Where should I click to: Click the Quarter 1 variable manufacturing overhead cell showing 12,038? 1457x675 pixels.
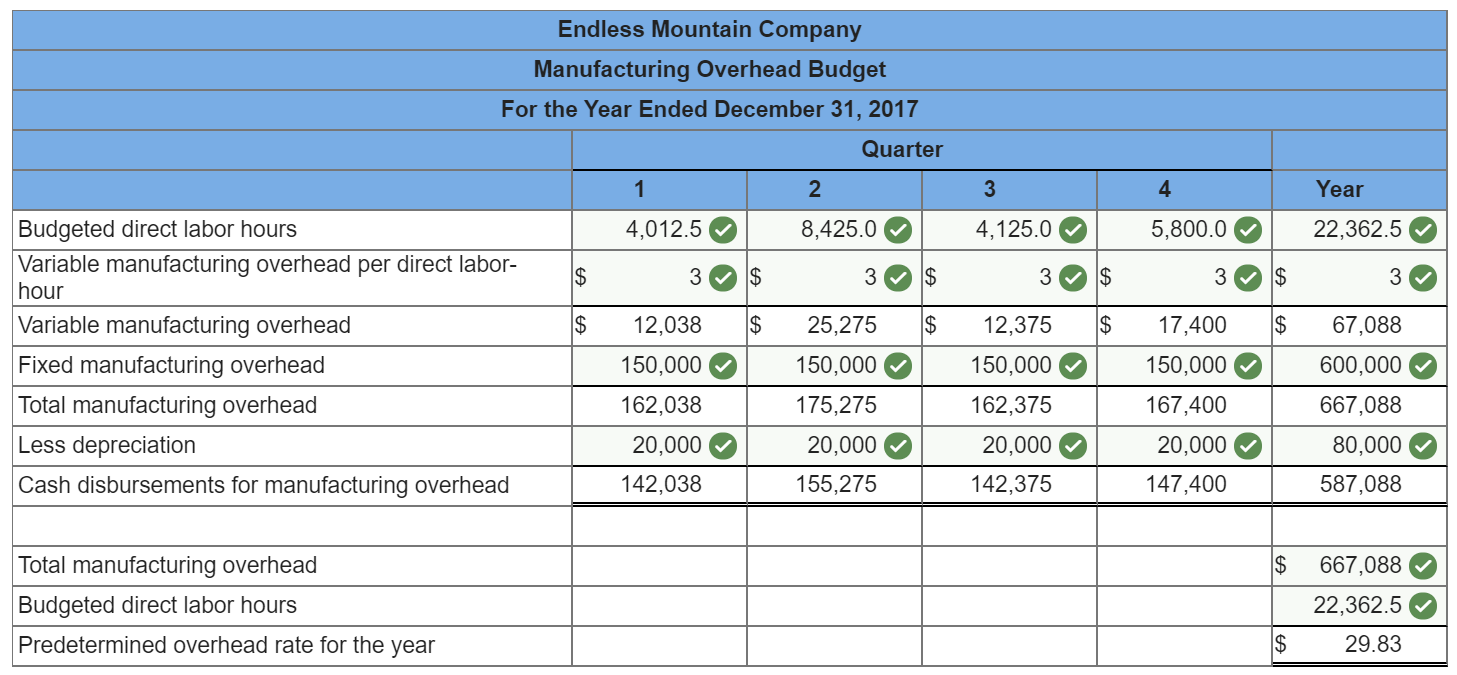tap(656, 325)
